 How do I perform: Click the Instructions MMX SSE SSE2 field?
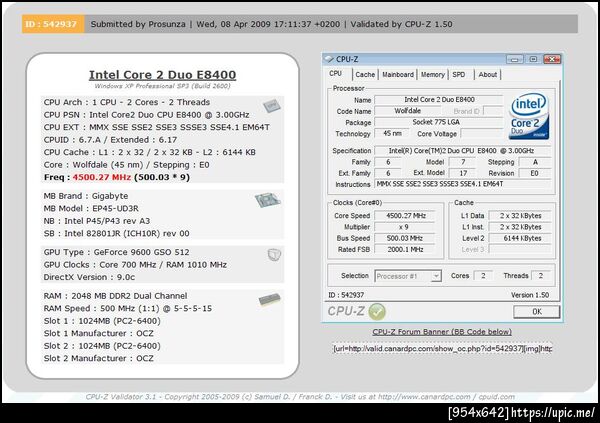[462, 184]
